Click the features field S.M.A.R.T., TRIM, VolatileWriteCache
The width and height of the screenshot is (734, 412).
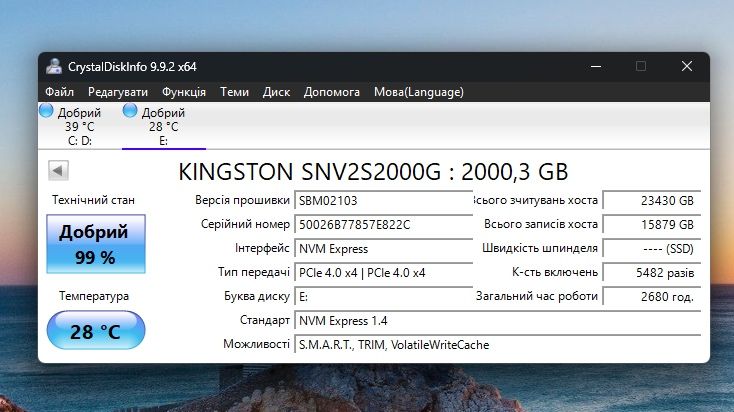[x=497, y=345]
